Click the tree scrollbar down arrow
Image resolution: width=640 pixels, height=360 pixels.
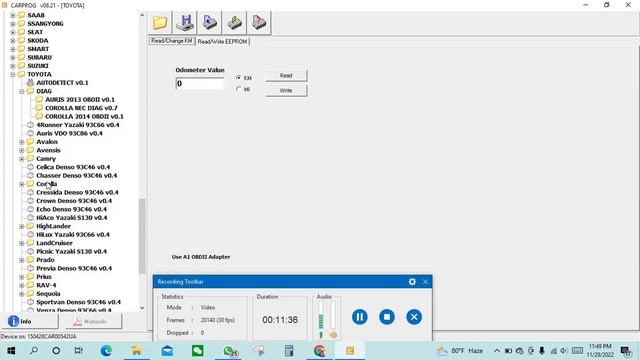pyautogui.click(x=142, y=308)
